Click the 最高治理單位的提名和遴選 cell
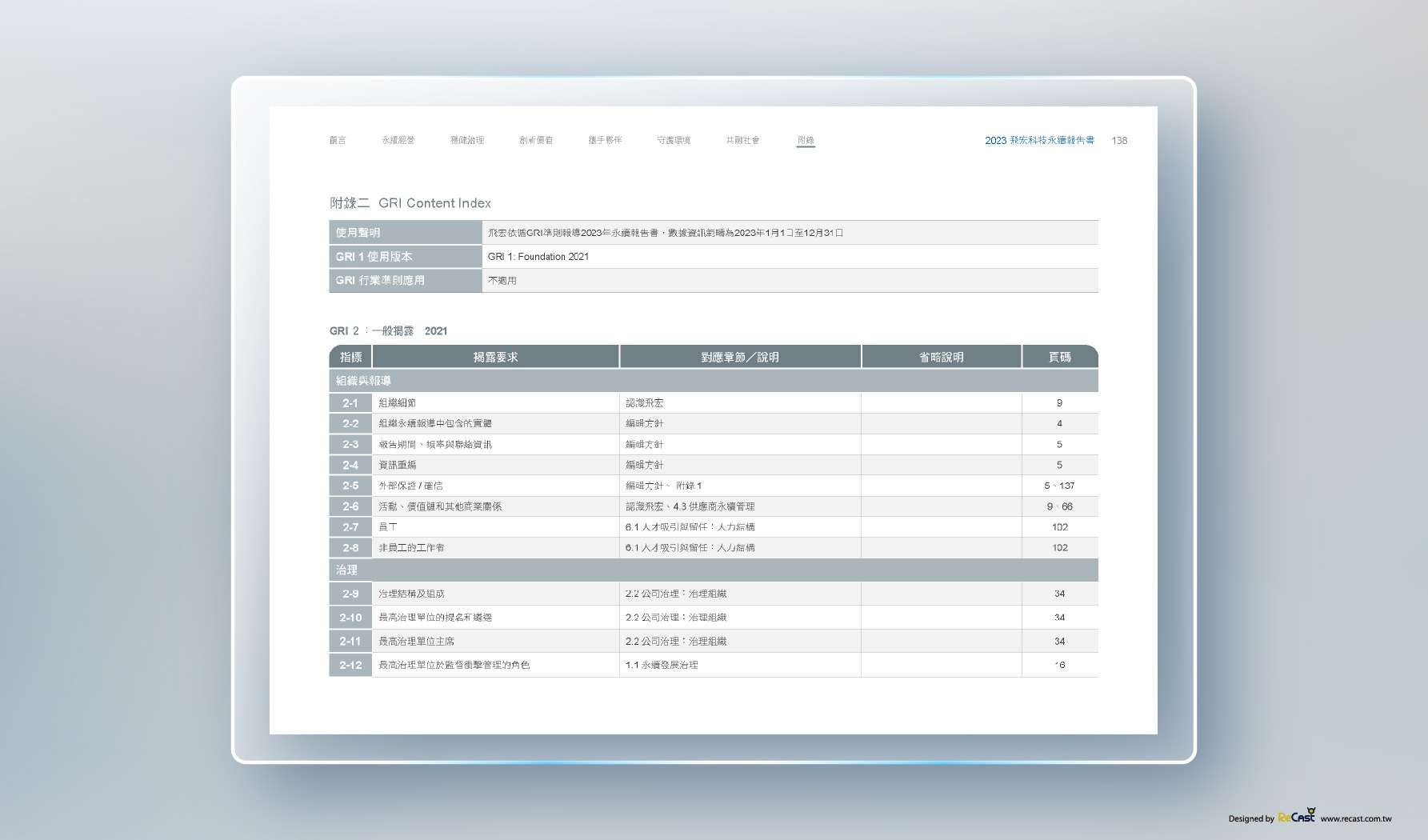The width and height of the screenshot is (1428, 840). pos(496,618)
